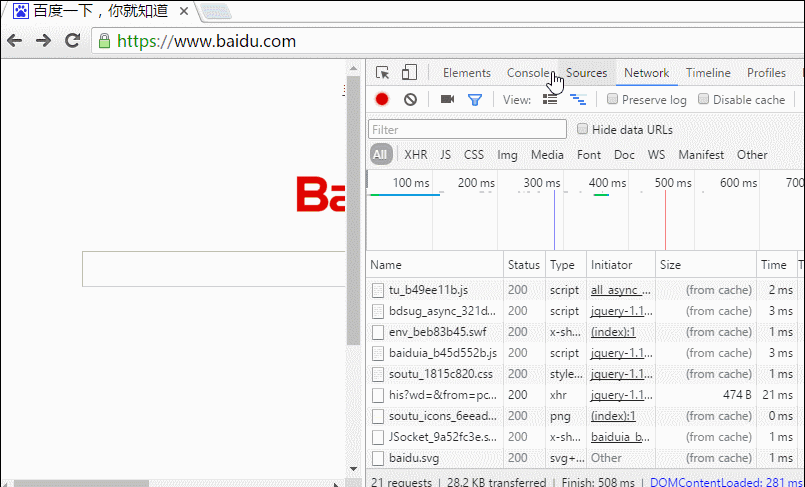Toggle the blue filter funnel icon
The height and width of the screenshot is (487, 805).
point(475,100)
